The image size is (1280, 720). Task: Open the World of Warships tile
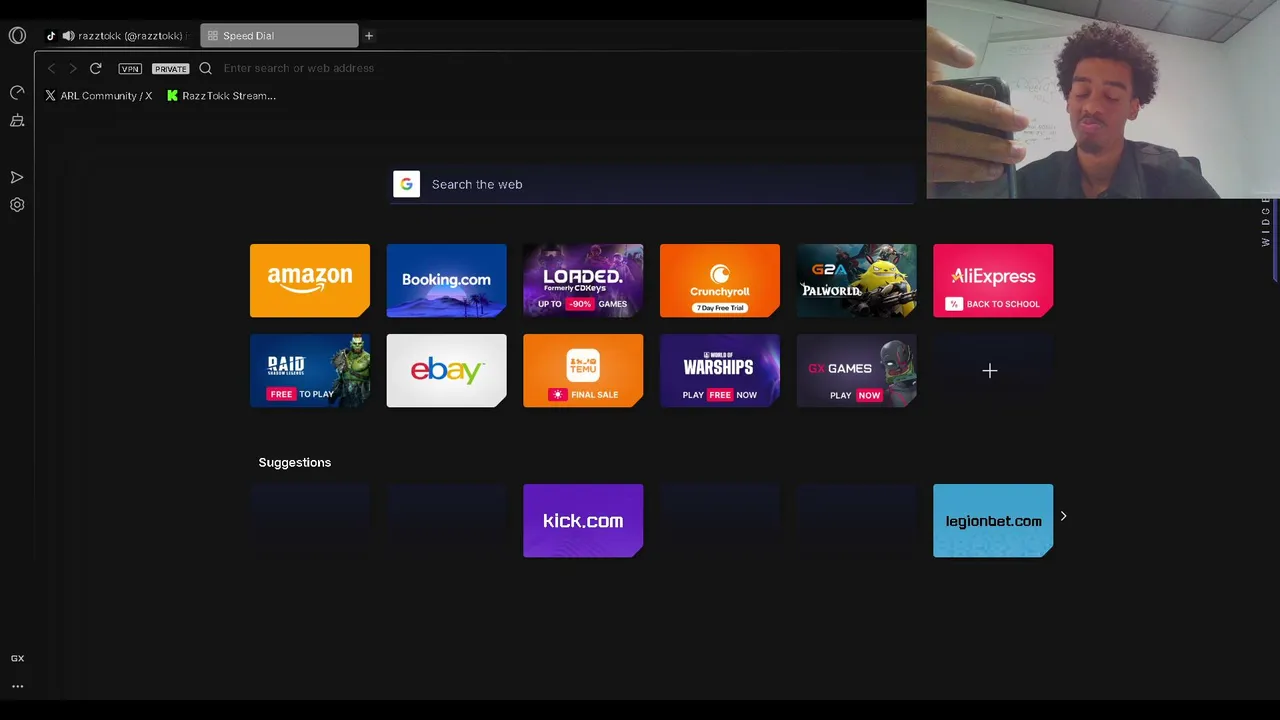(720, 371)
